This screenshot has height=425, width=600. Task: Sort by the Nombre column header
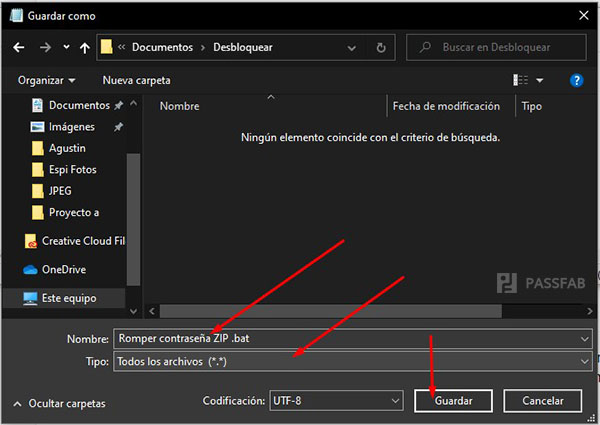coord(179,106)
